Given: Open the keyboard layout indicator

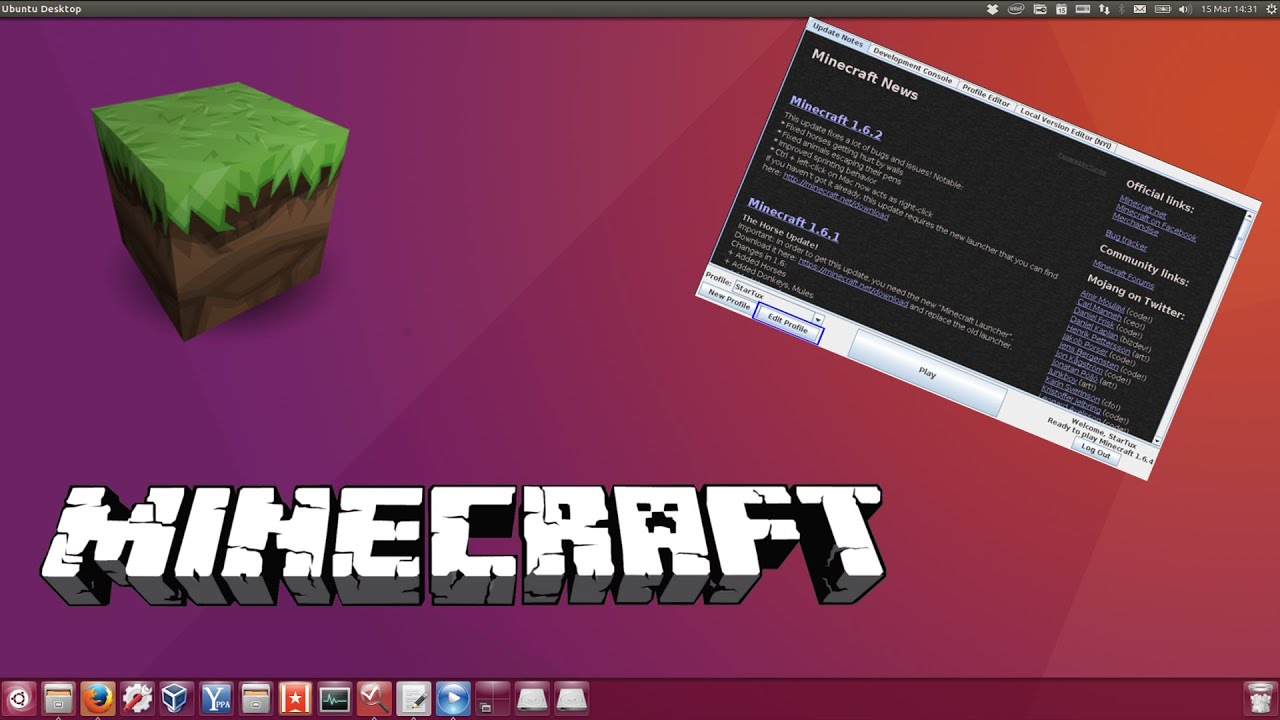Looking at the screenshot, I should tap(1083, 9).
